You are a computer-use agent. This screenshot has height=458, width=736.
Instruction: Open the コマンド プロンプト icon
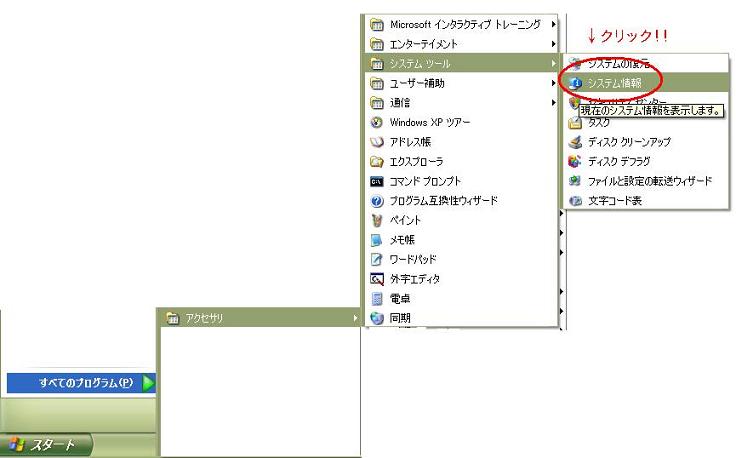click(377, 181)
